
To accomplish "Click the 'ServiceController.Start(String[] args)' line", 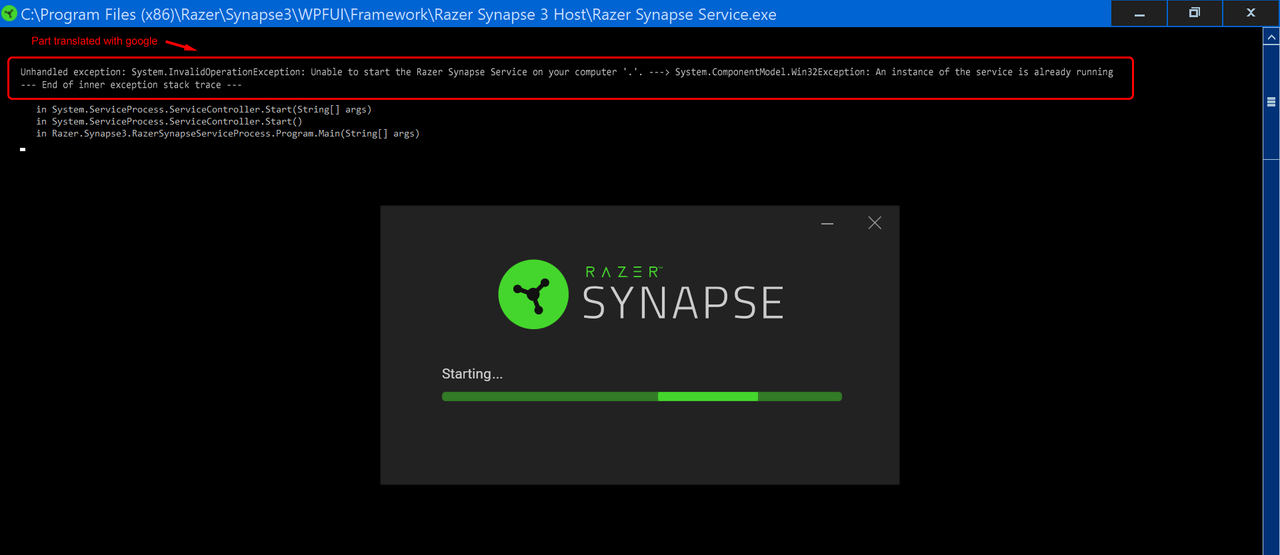I will tap(204, 109).
